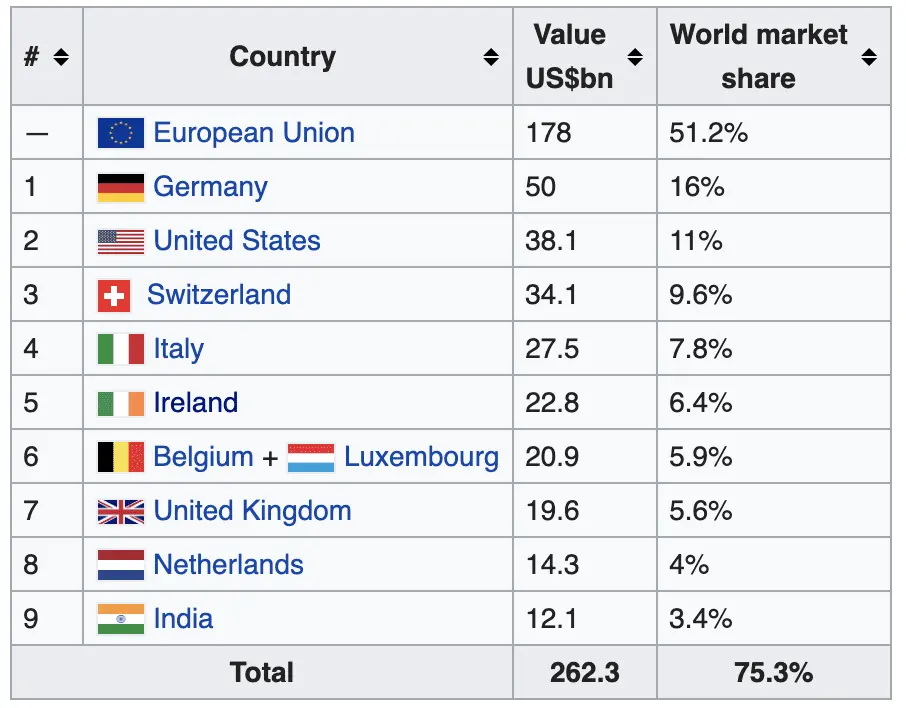The width and height of the screenshot is (906, 708).
Task: Click the Italy flag icon
Action: [x=121, y=349]
